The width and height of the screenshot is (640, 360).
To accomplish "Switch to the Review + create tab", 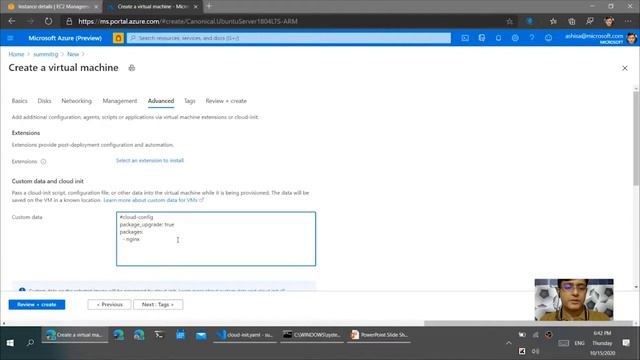I will (226, 101).
